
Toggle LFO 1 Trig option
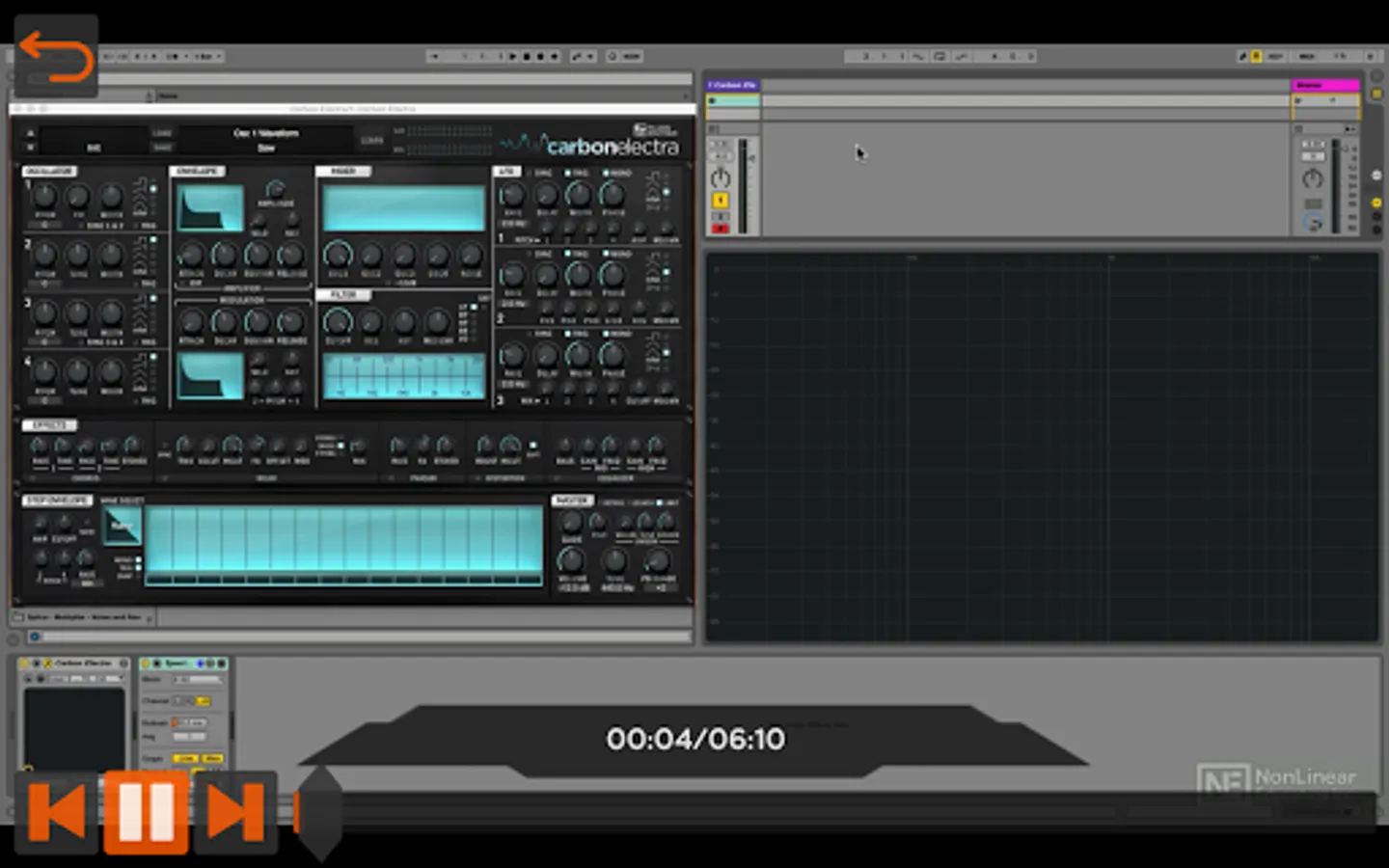pyautogui.click(x=578, y=174)
